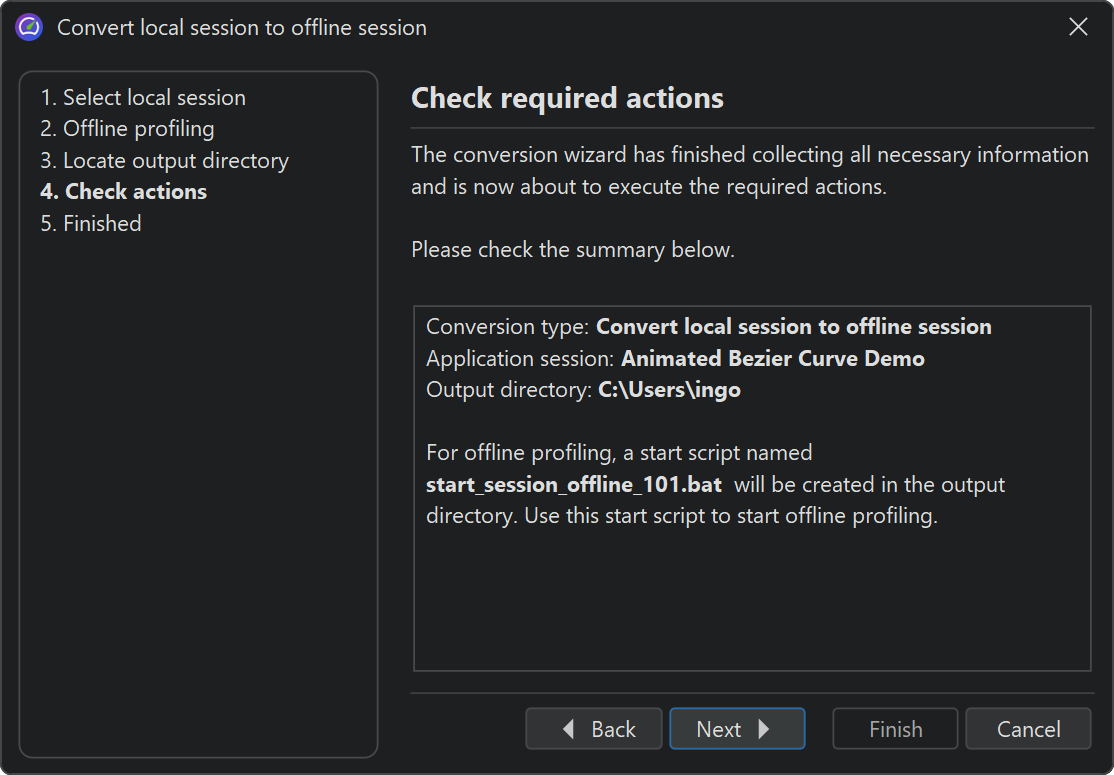Click the Please check the summary text
The image size is (1114, 775).
[x=572, y=250]
